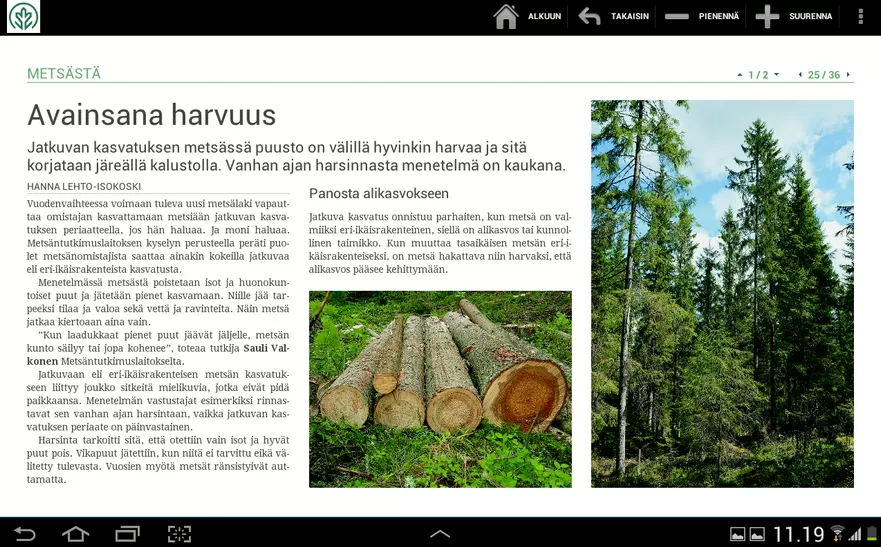This screenshot has width=881, height=547.
Task: Open the METSÄSTÄ section heading
Action: (63, 74)
